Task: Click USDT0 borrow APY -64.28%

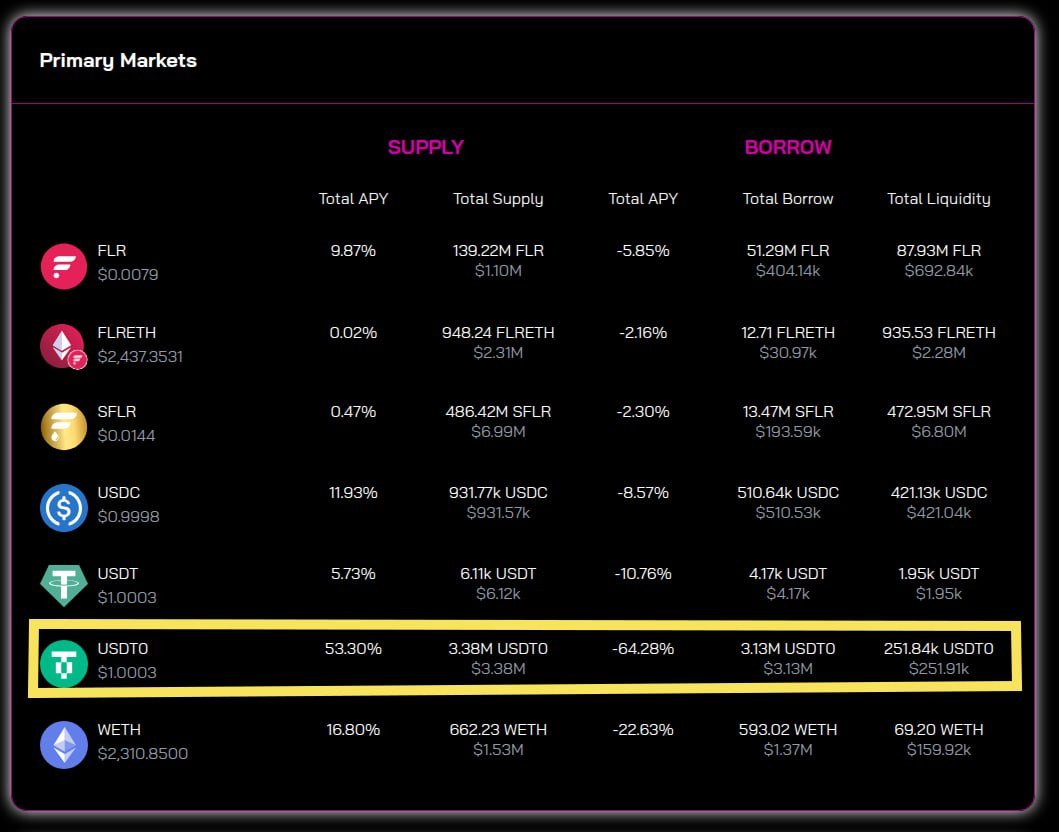Action: tap(643, 649)
